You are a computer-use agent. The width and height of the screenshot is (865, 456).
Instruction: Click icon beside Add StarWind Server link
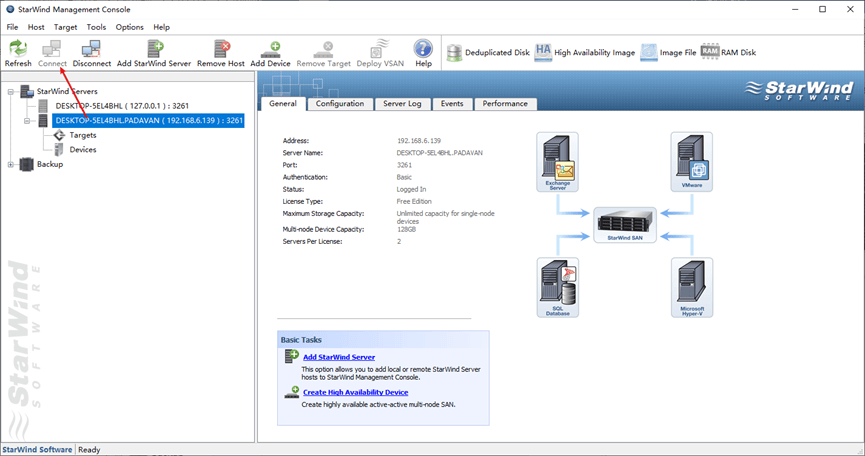(292, 356)
